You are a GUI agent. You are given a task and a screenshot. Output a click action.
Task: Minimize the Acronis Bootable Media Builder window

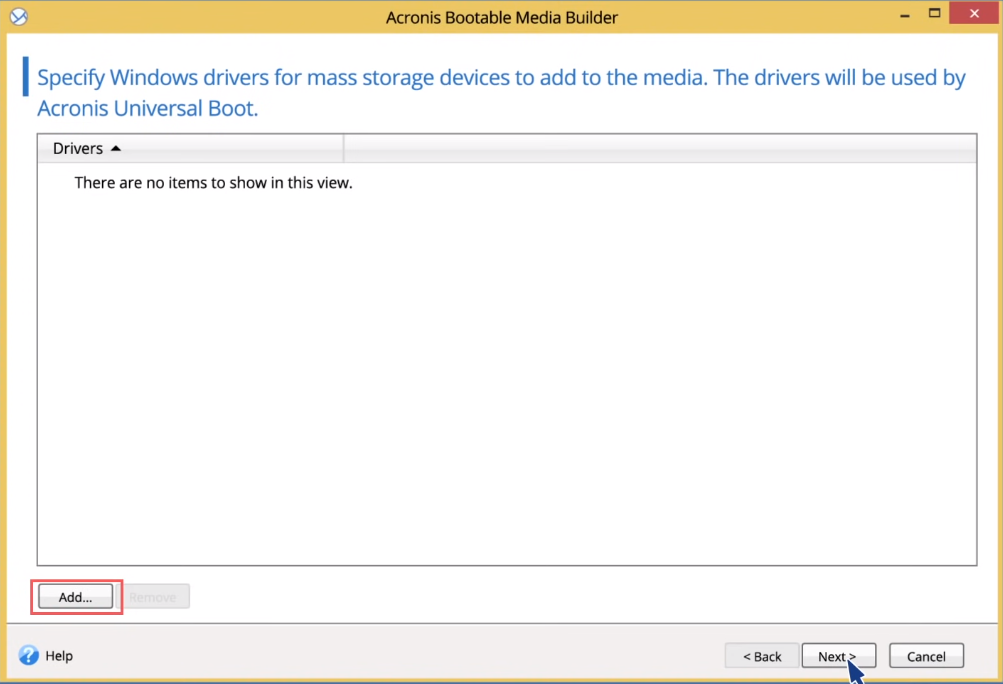pyautogui.click(x=904, y=14)
